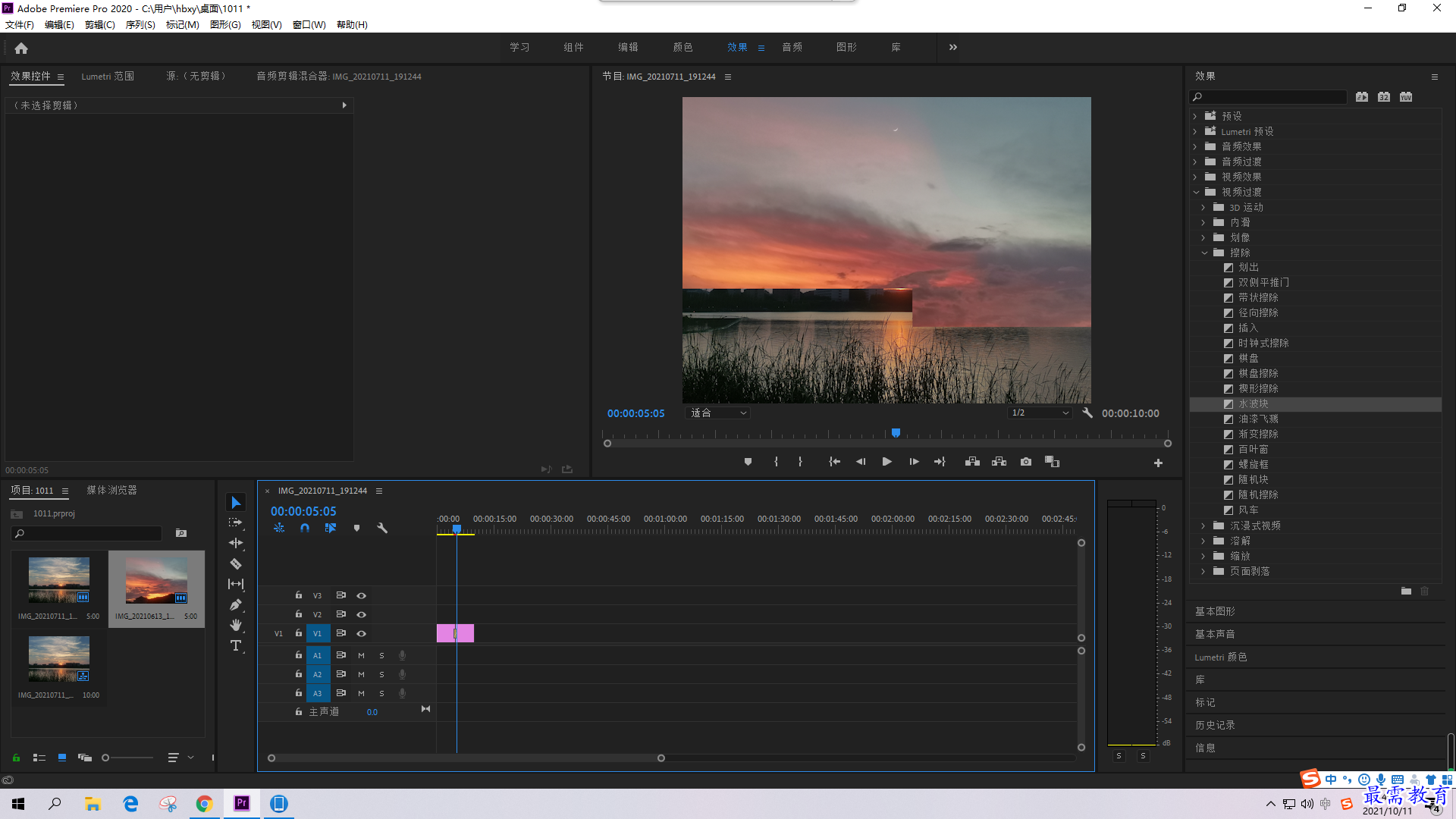The image size is (1456, 819).
Task: Click the Lift button
Action: (972, 462)
